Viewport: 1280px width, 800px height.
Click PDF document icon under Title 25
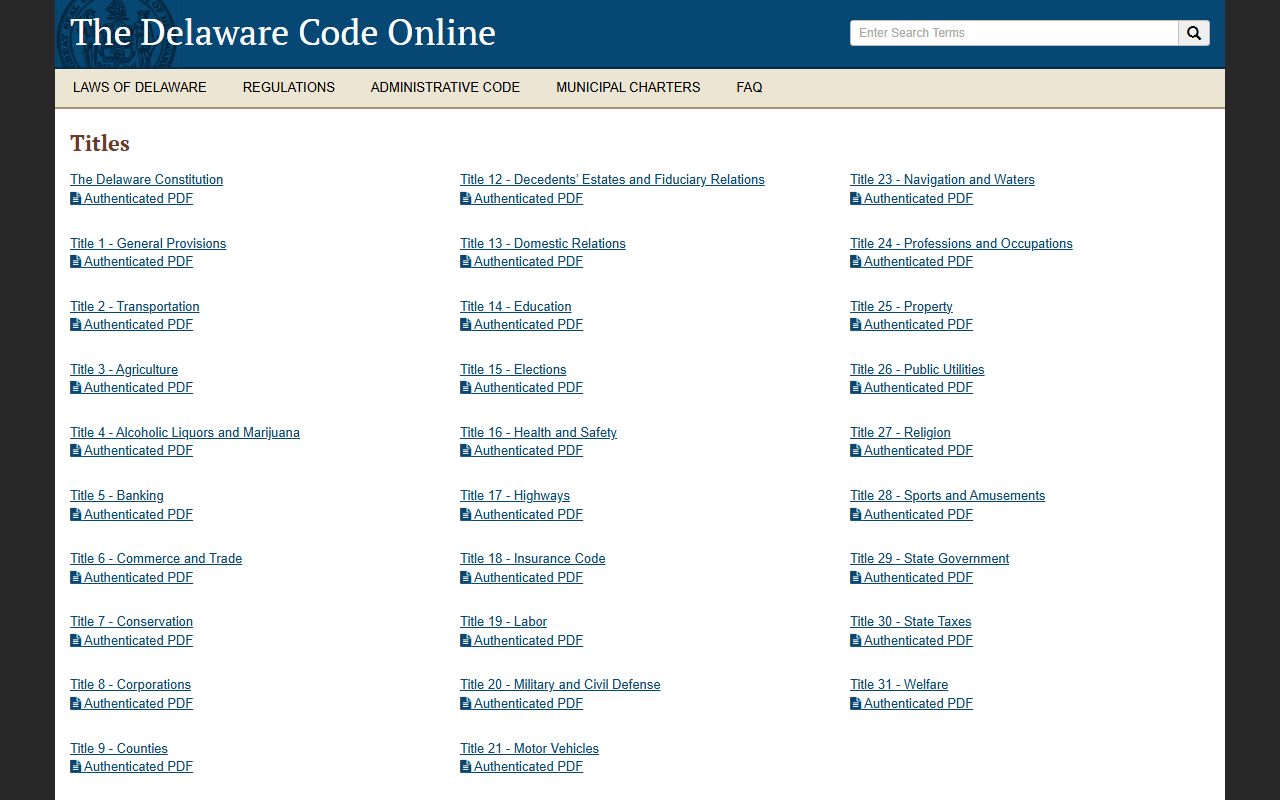click(x=856, y=324)
